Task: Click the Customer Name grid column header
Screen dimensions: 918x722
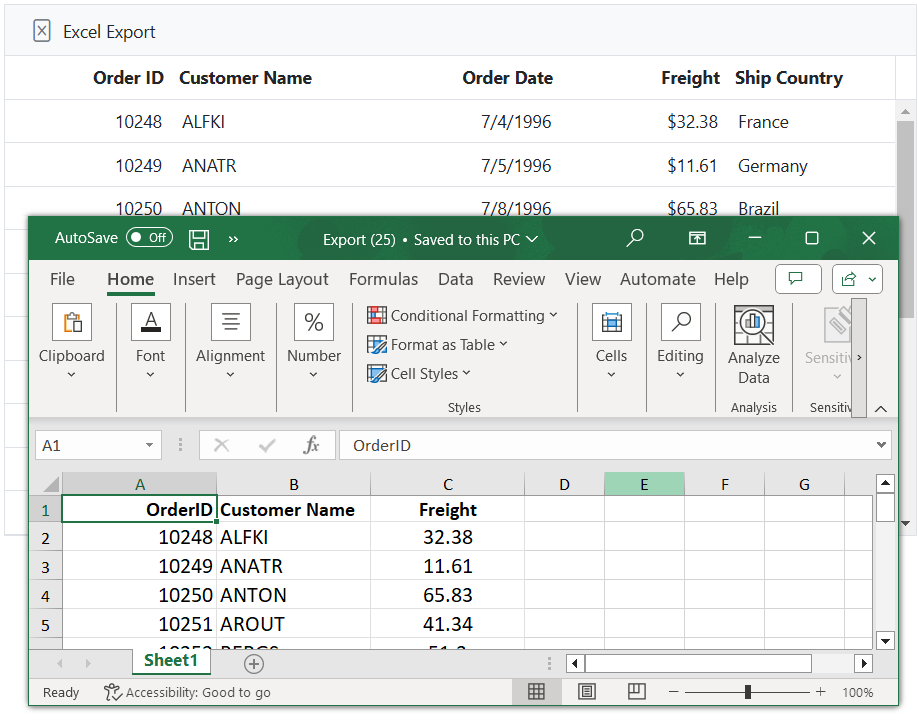Action: point(245,78)
